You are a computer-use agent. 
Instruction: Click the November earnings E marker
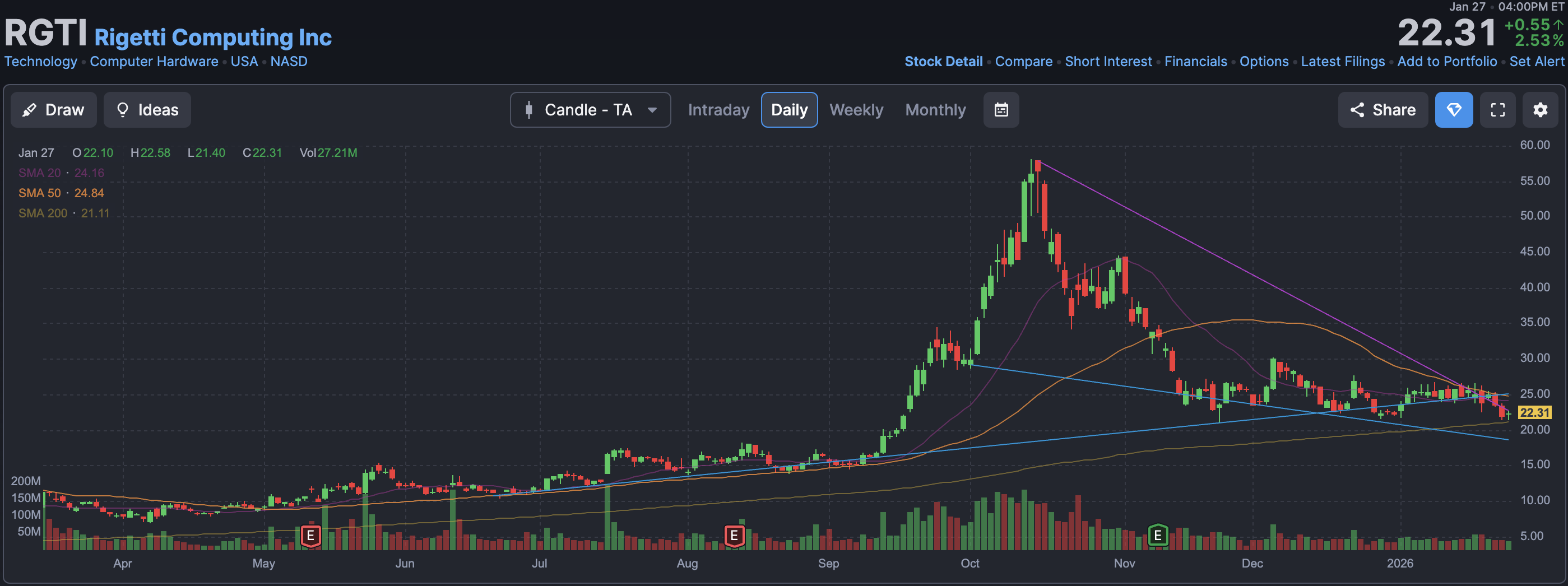pos(1158,536)
